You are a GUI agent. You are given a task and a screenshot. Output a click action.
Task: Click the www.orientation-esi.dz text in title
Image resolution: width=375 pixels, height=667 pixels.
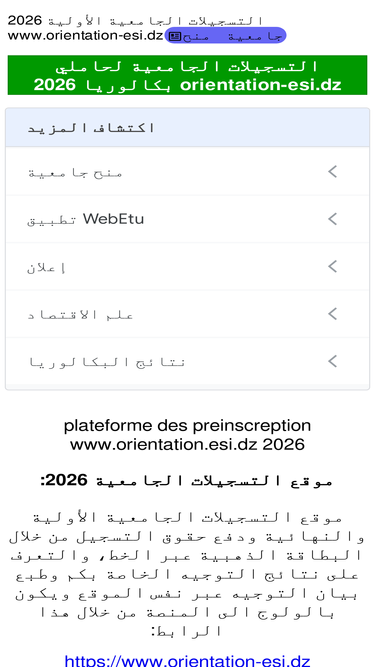click(85, 36)
